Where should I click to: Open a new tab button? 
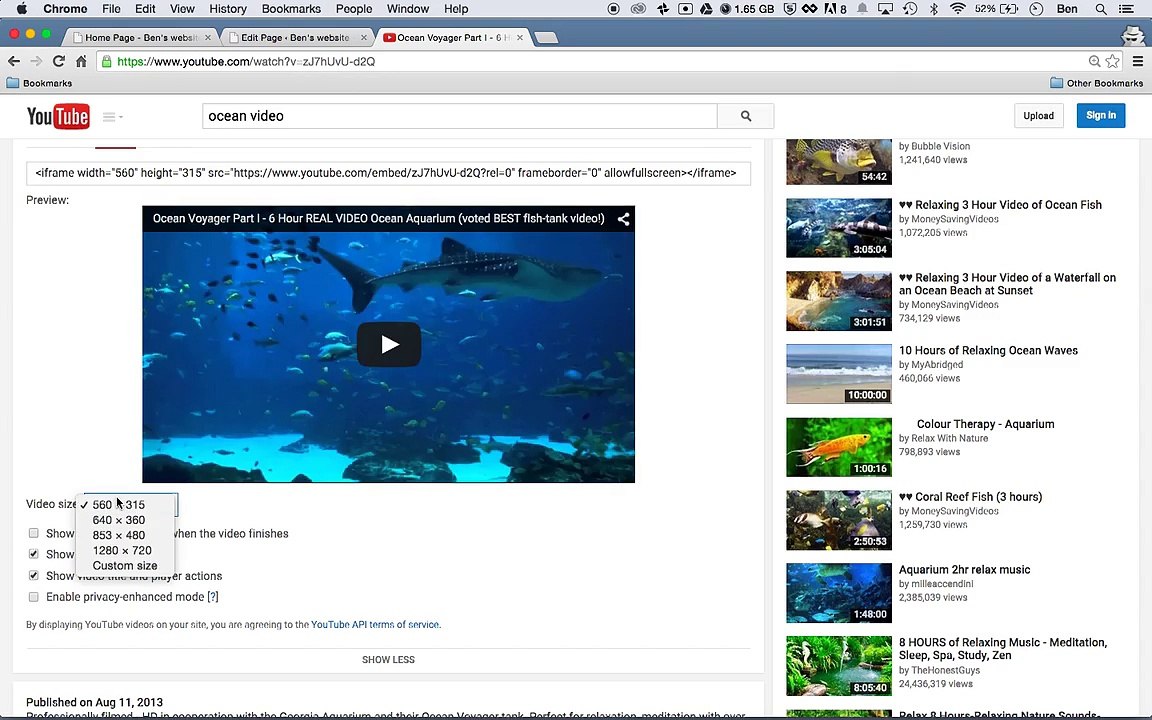pyautogui.click(x=546, y=37)
